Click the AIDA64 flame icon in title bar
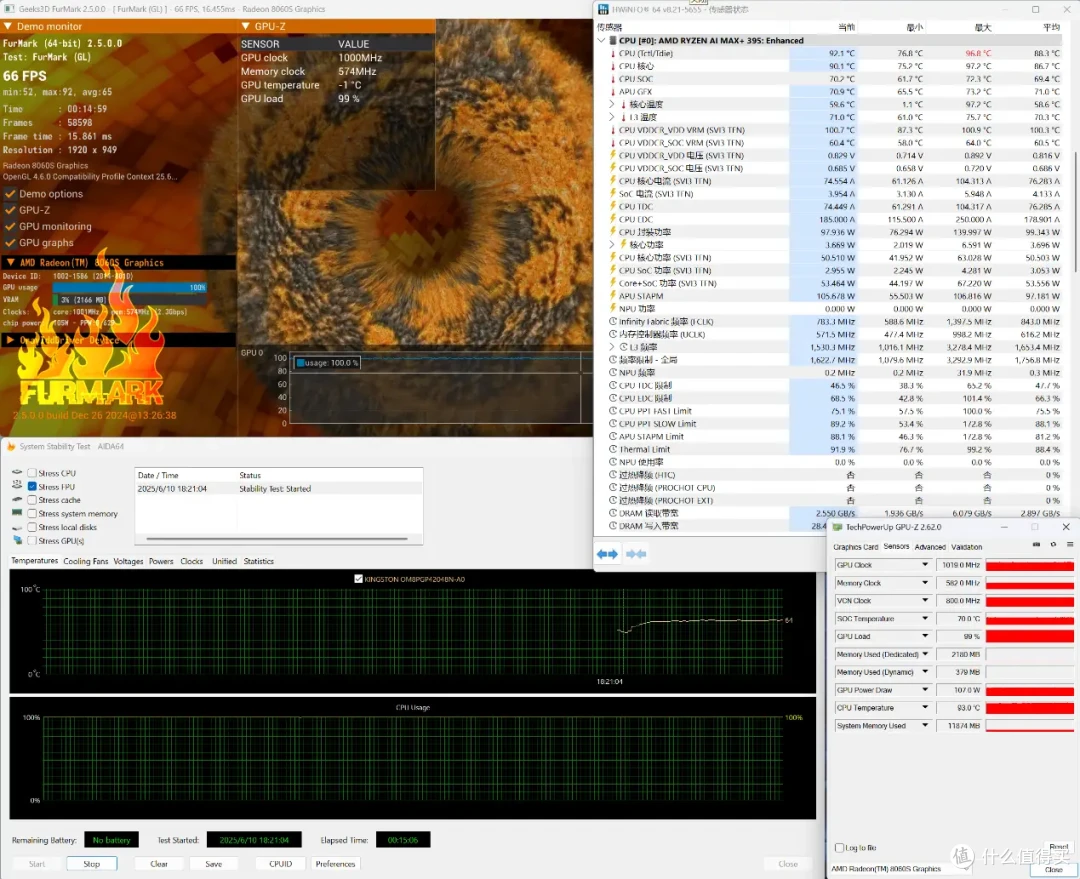1080x879 pixels. (11, 447)
